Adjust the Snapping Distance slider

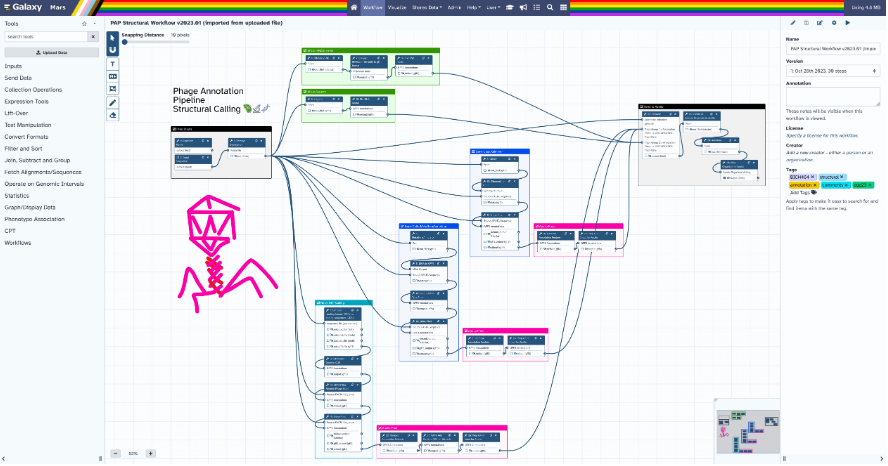click(126, 42)
